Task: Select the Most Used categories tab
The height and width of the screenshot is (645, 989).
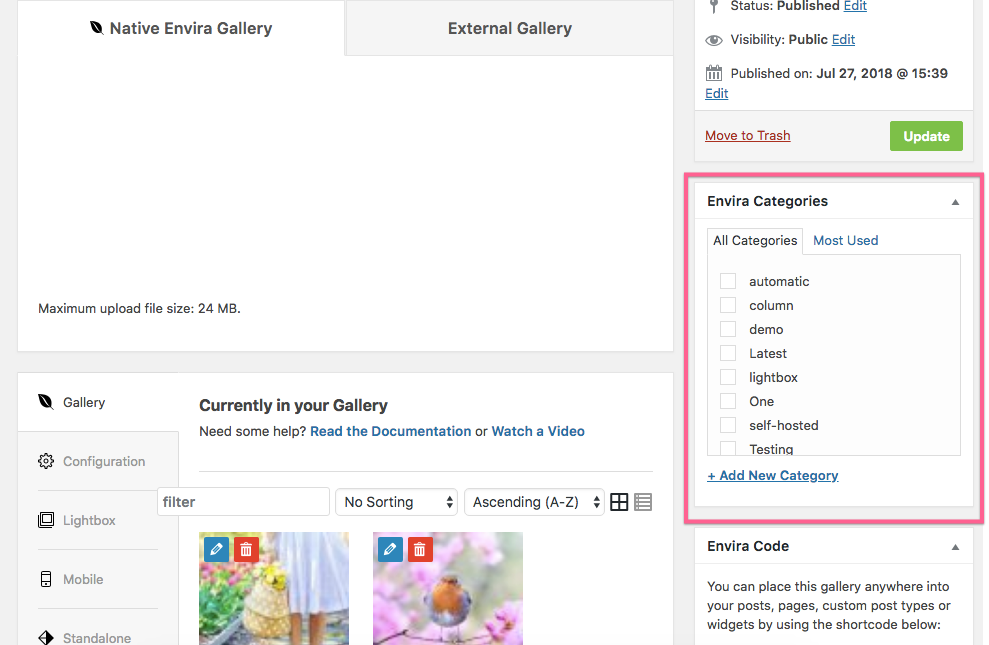Action: pos(845,240)
